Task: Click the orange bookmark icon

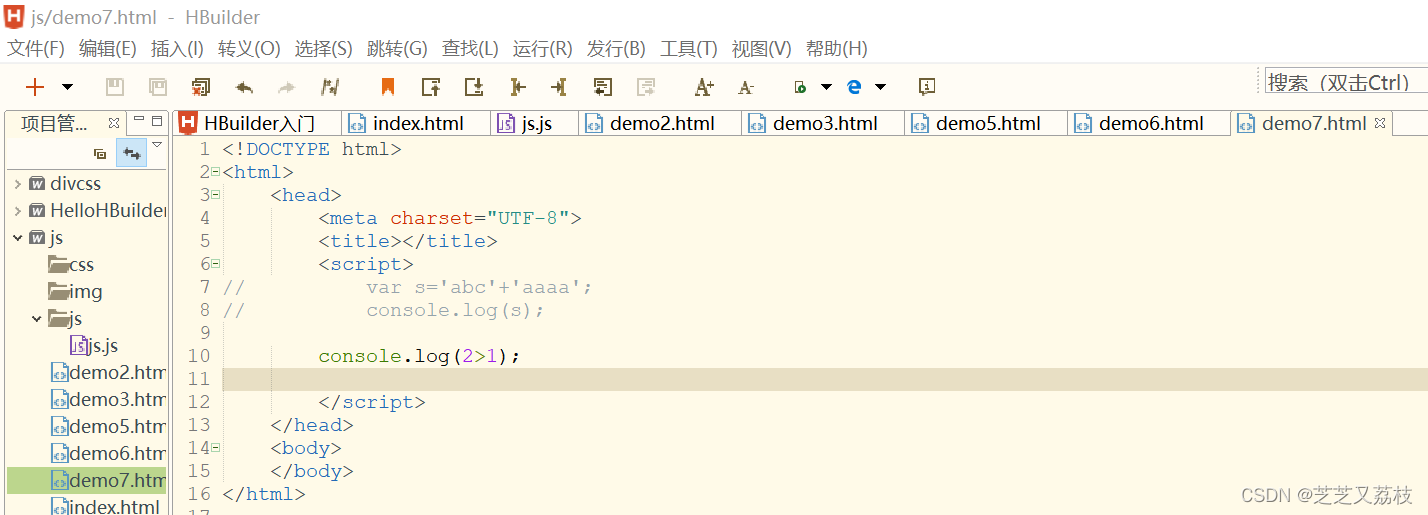Action: pos(388,87)
